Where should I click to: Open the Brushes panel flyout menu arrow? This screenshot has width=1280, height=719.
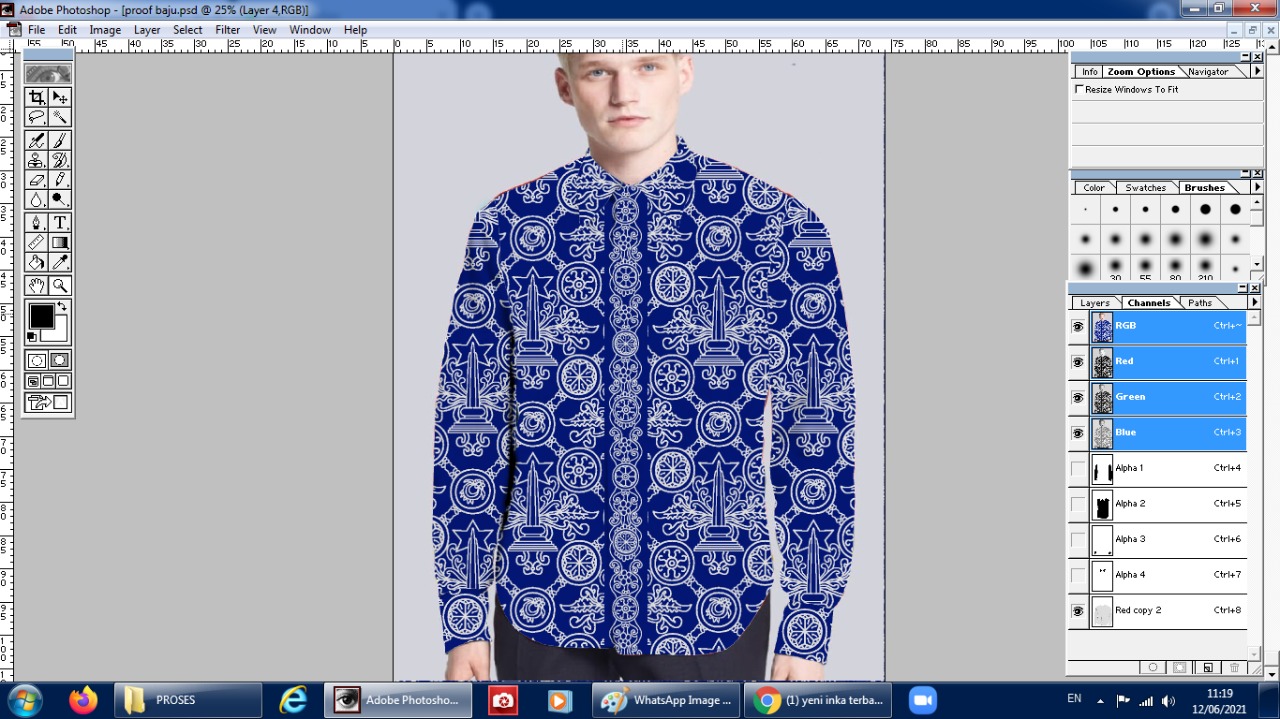(x=1257, y=187)
